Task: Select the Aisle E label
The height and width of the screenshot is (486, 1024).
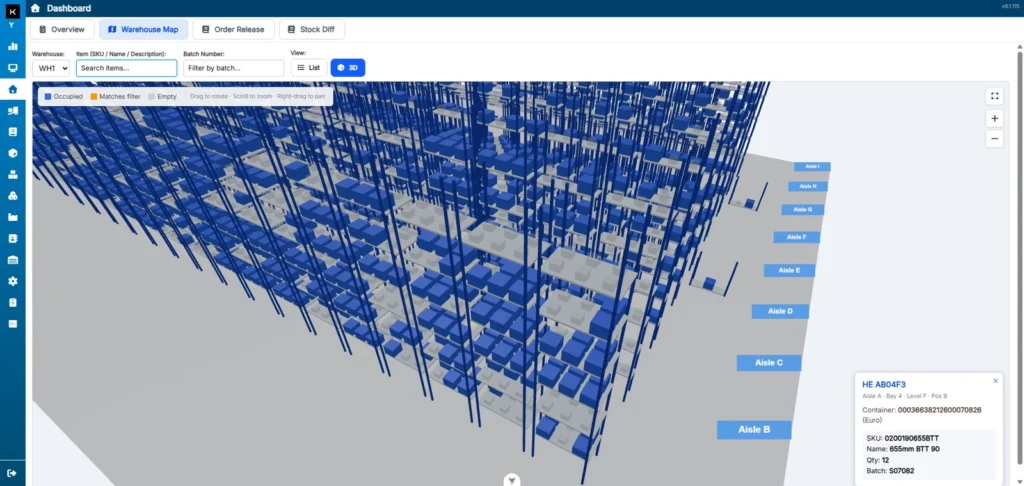Action: tap(790, 270)
